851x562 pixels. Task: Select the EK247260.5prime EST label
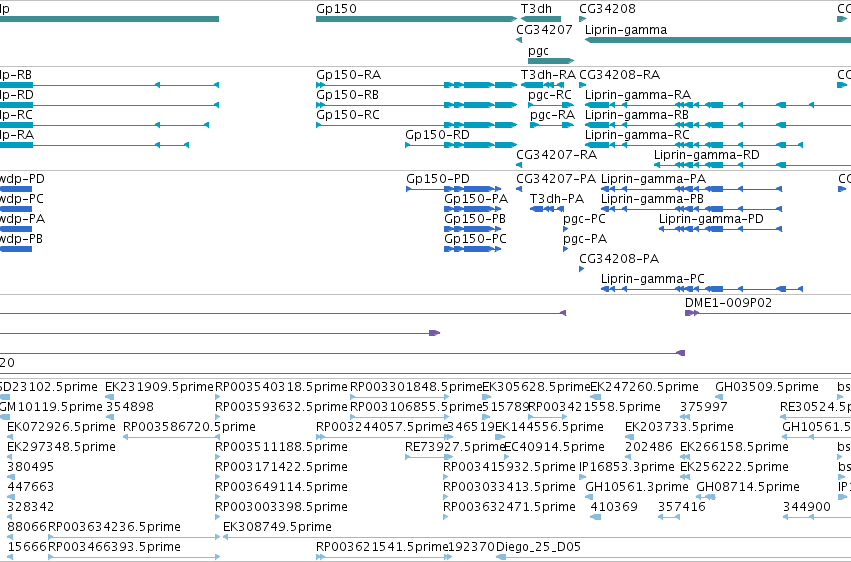644,387
